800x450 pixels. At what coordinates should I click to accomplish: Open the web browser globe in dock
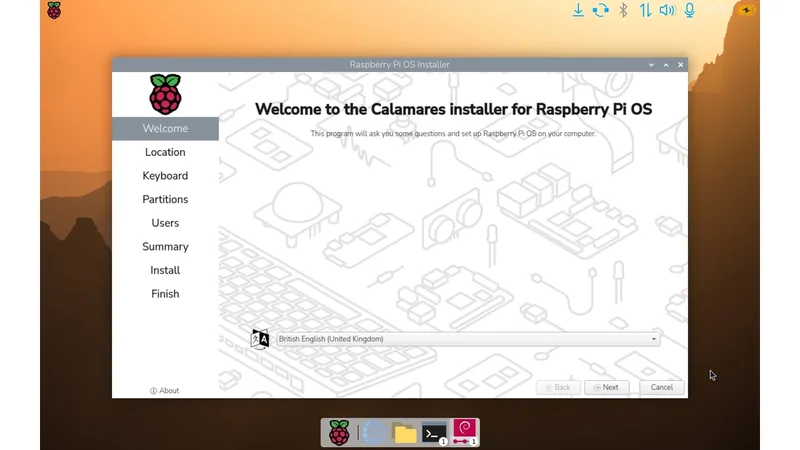(373, 433)
